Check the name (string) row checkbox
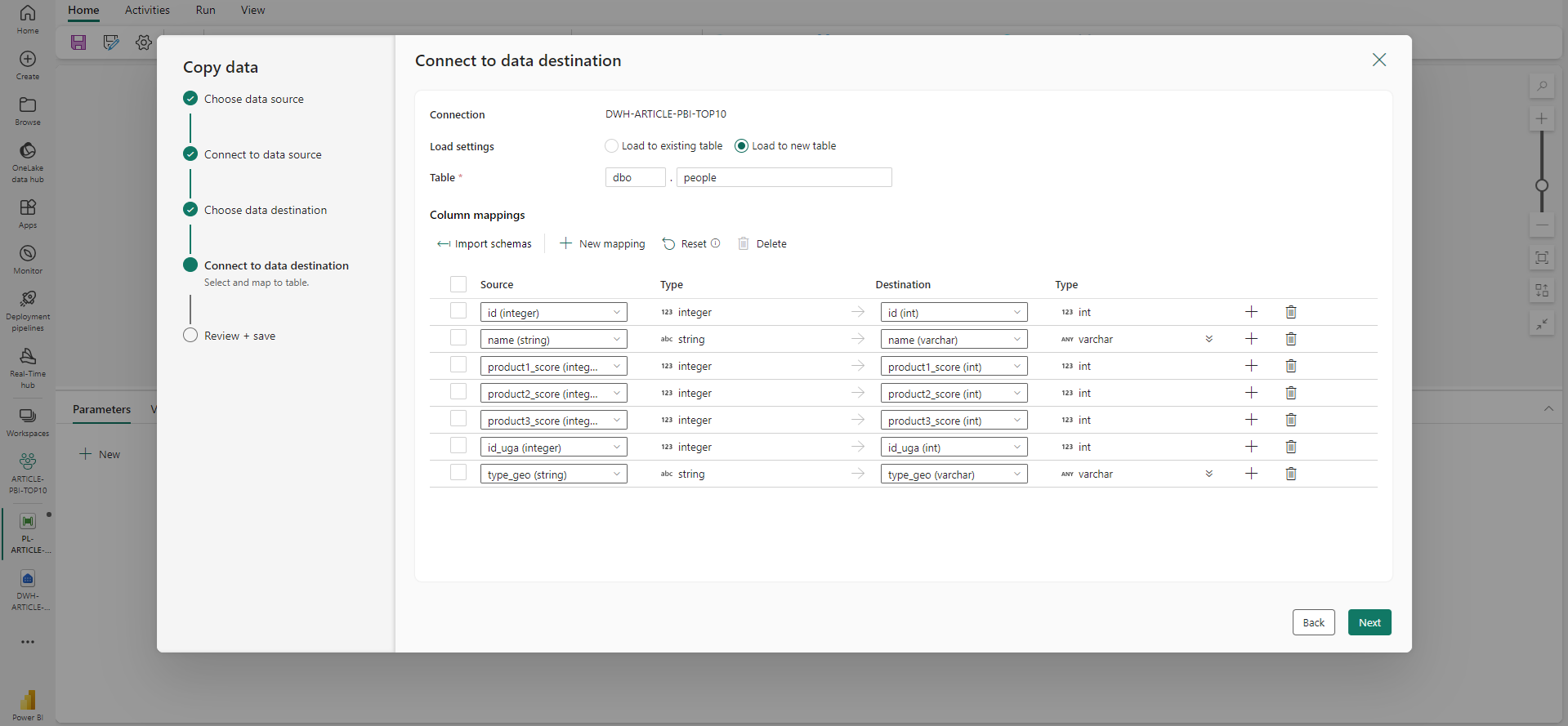The height and width of the screenshot is (726, 1568). tap(458, 338)
